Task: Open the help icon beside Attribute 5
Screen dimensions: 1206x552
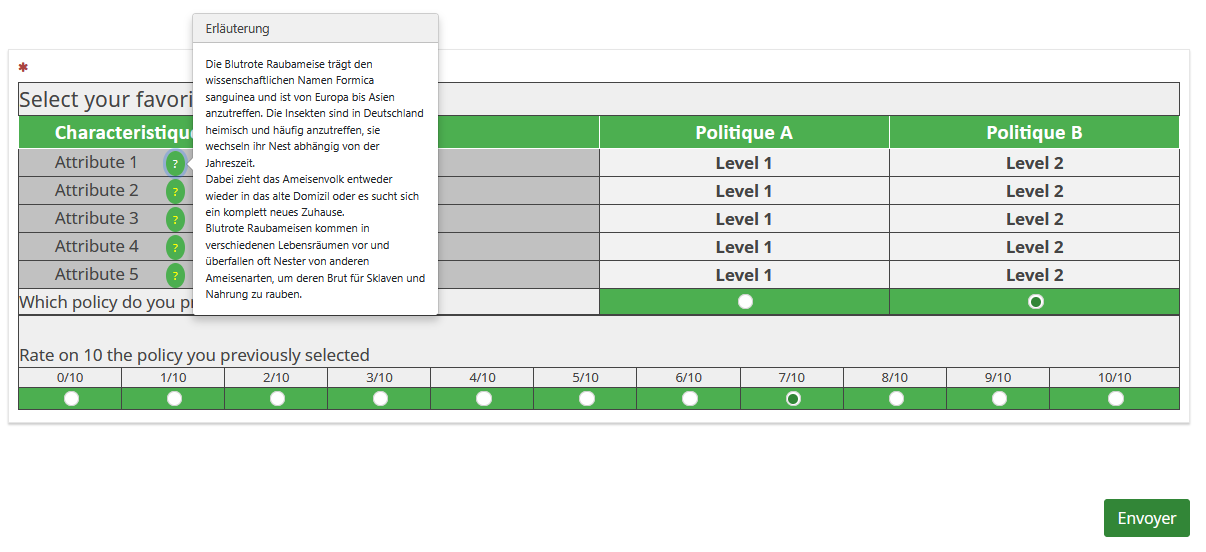Action: (x=175, y=275)
